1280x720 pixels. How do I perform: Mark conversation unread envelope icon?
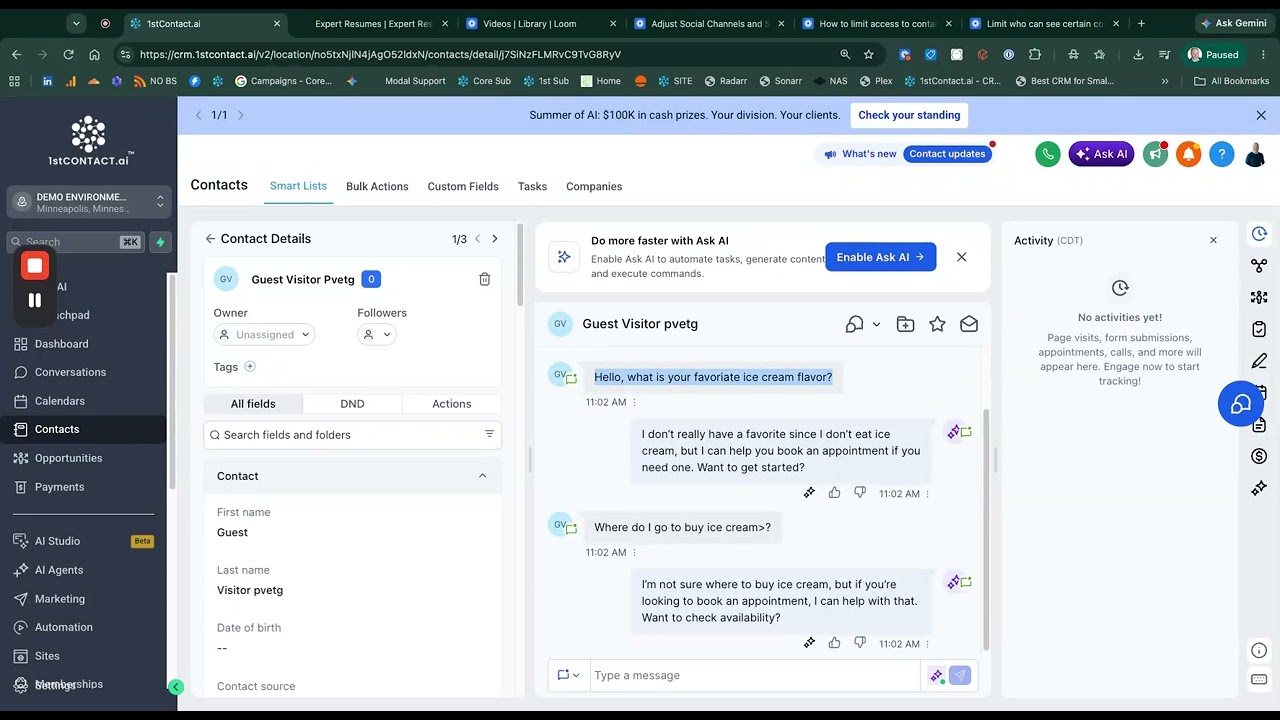969,324
